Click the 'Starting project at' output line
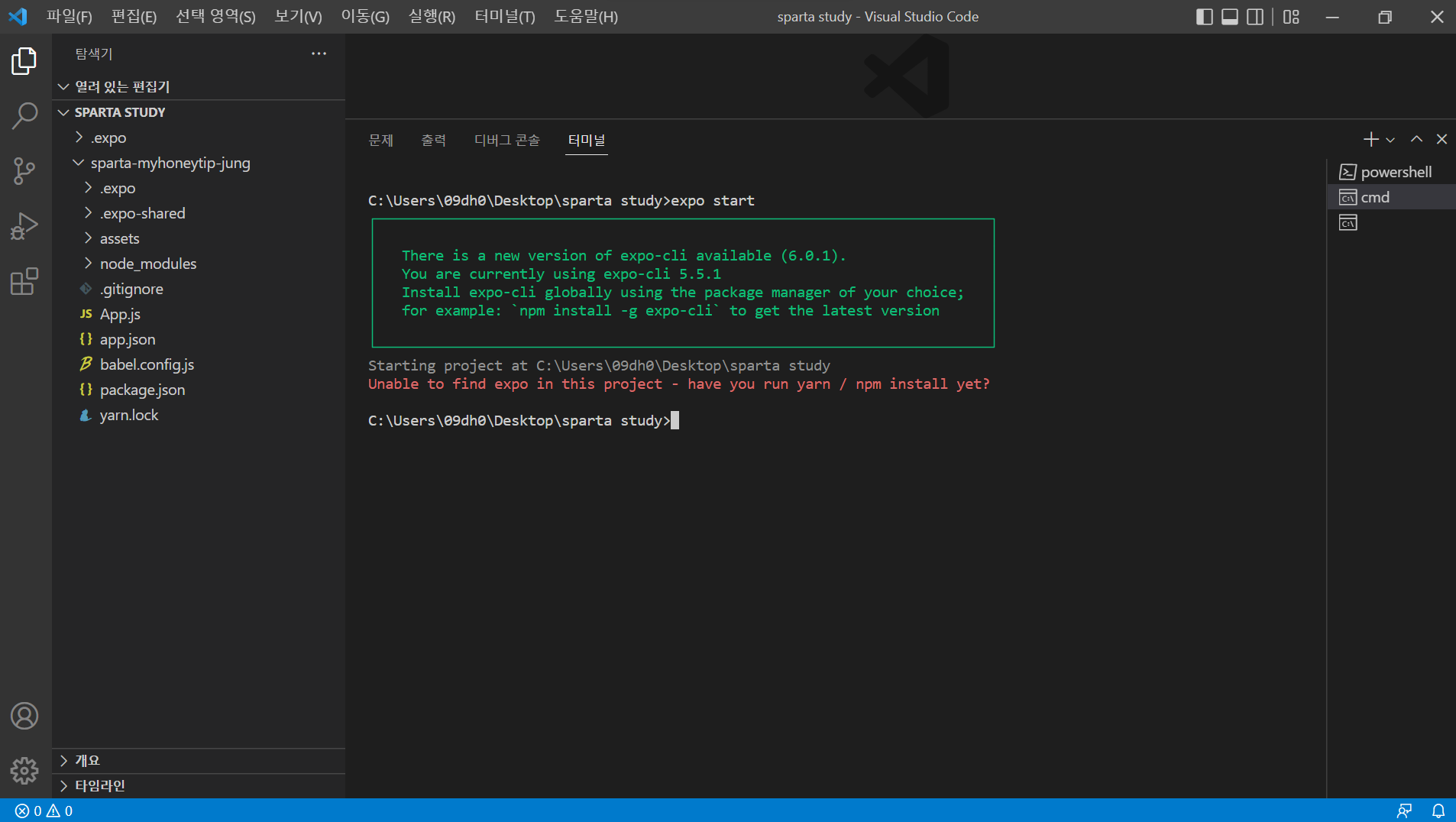 [x=599, y=366]
